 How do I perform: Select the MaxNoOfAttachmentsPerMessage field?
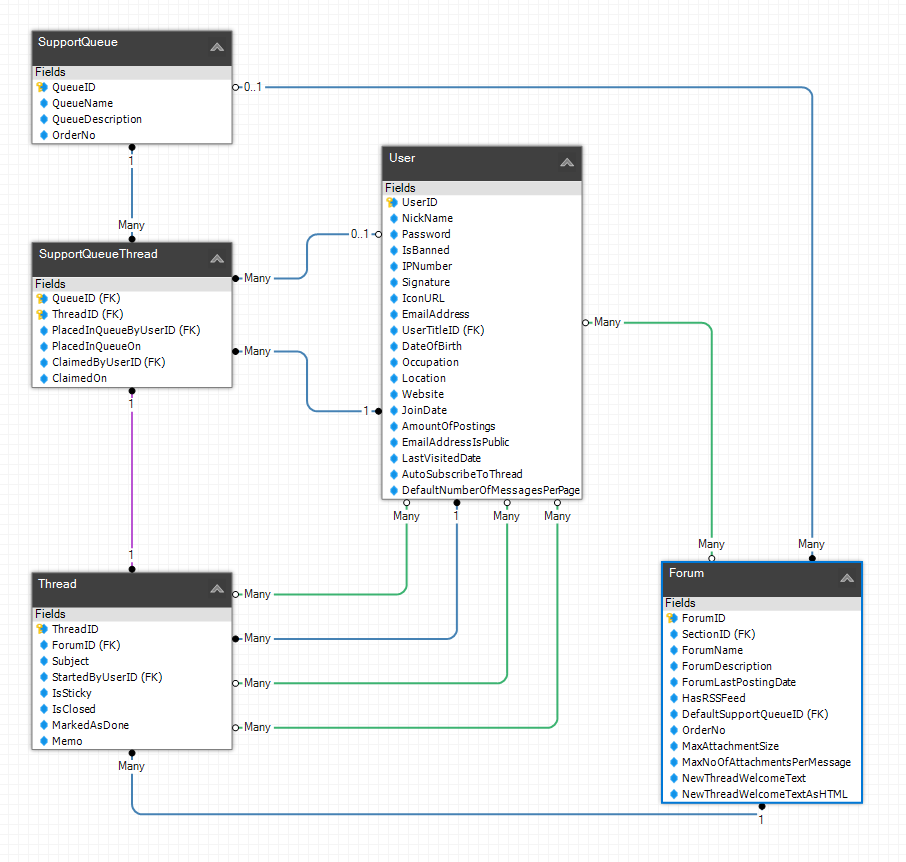coord(762,762)
